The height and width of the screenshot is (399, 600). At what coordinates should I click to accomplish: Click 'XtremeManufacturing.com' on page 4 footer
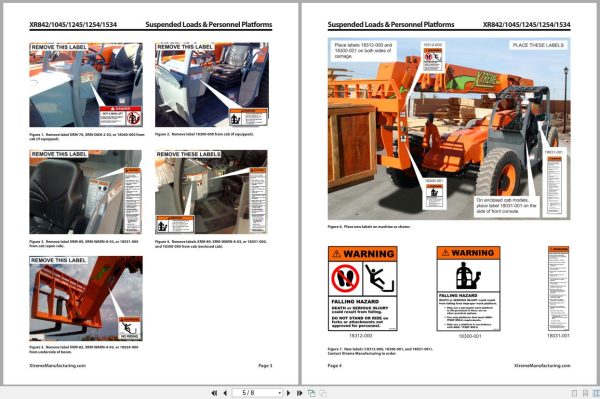pos(542,366)
